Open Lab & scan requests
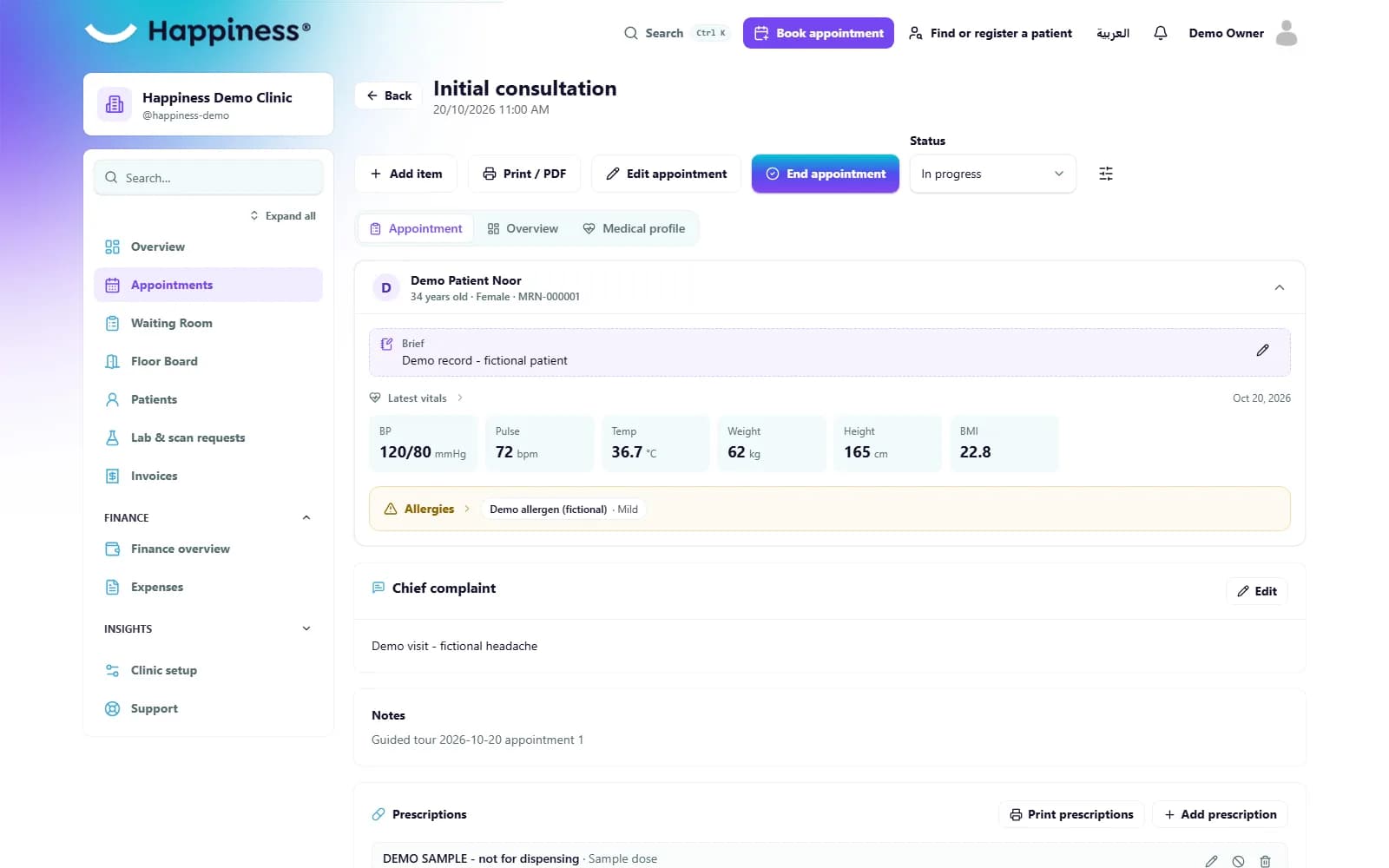 click(208, 437)
